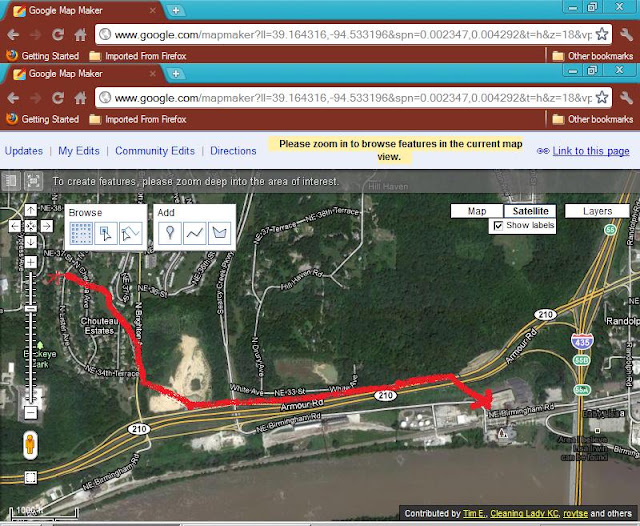Switch to Map view
The height and width of the screenshot is (526, 640).
click(477, 211)
